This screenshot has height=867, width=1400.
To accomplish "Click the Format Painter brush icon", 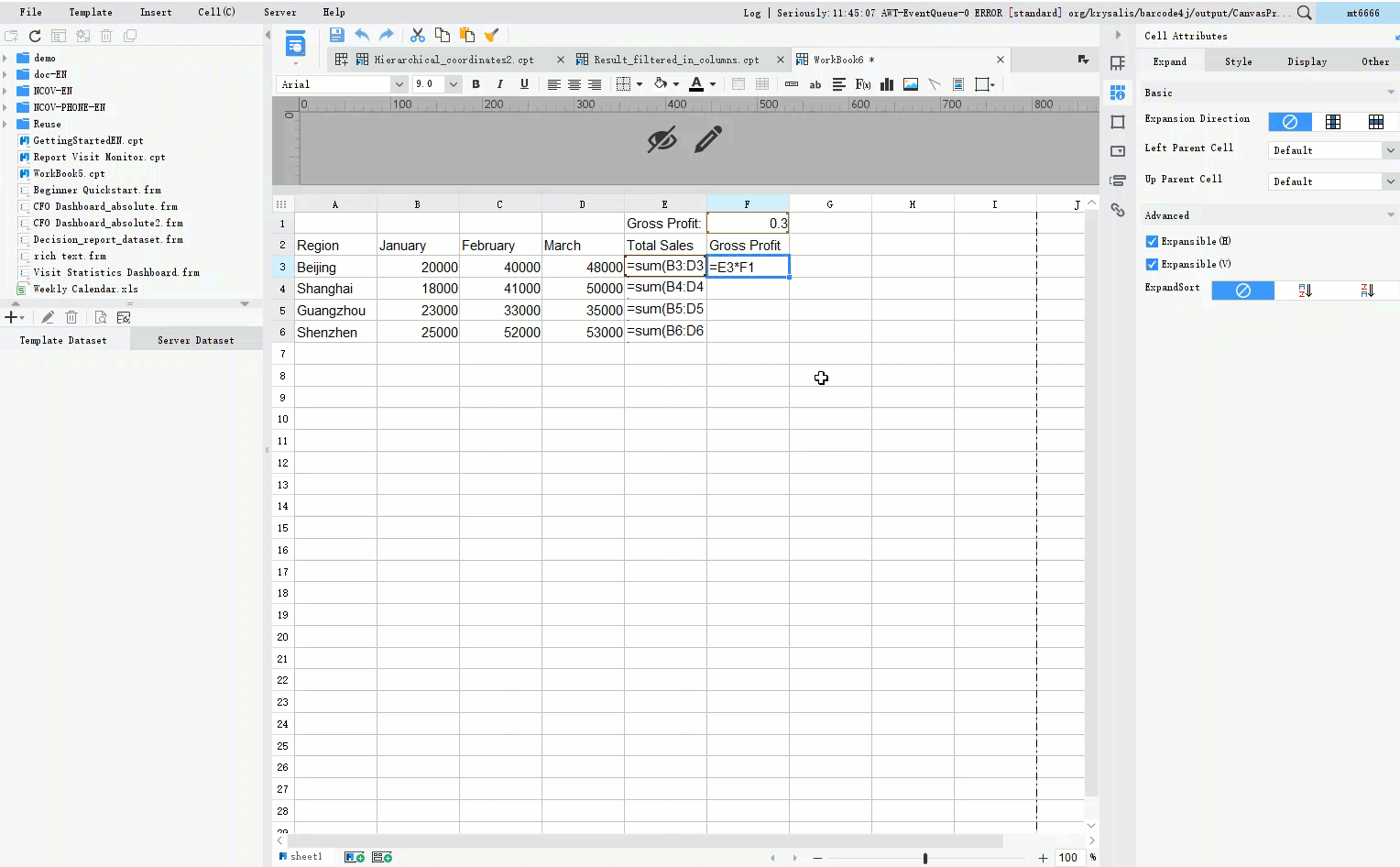I will point(492,35).
